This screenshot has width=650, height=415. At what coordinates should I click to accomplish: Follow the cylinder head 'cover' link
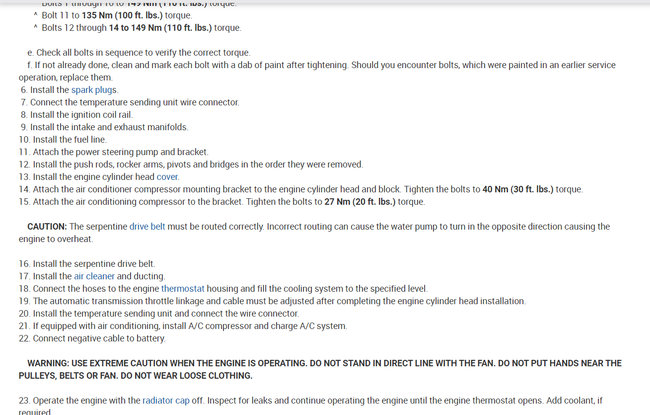point(168,177)
